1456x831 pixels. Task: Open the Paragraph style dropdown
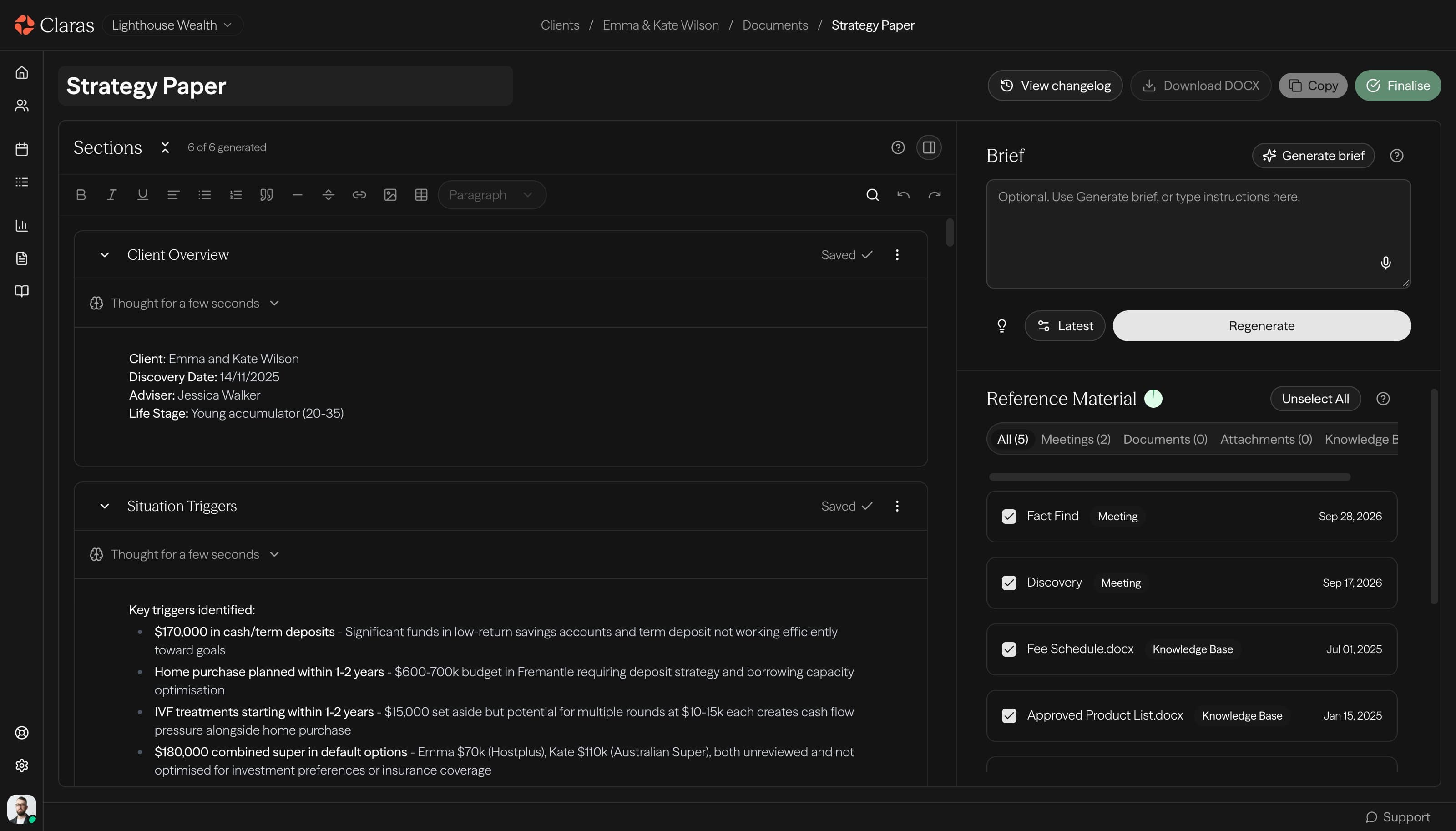coord(492,195)
